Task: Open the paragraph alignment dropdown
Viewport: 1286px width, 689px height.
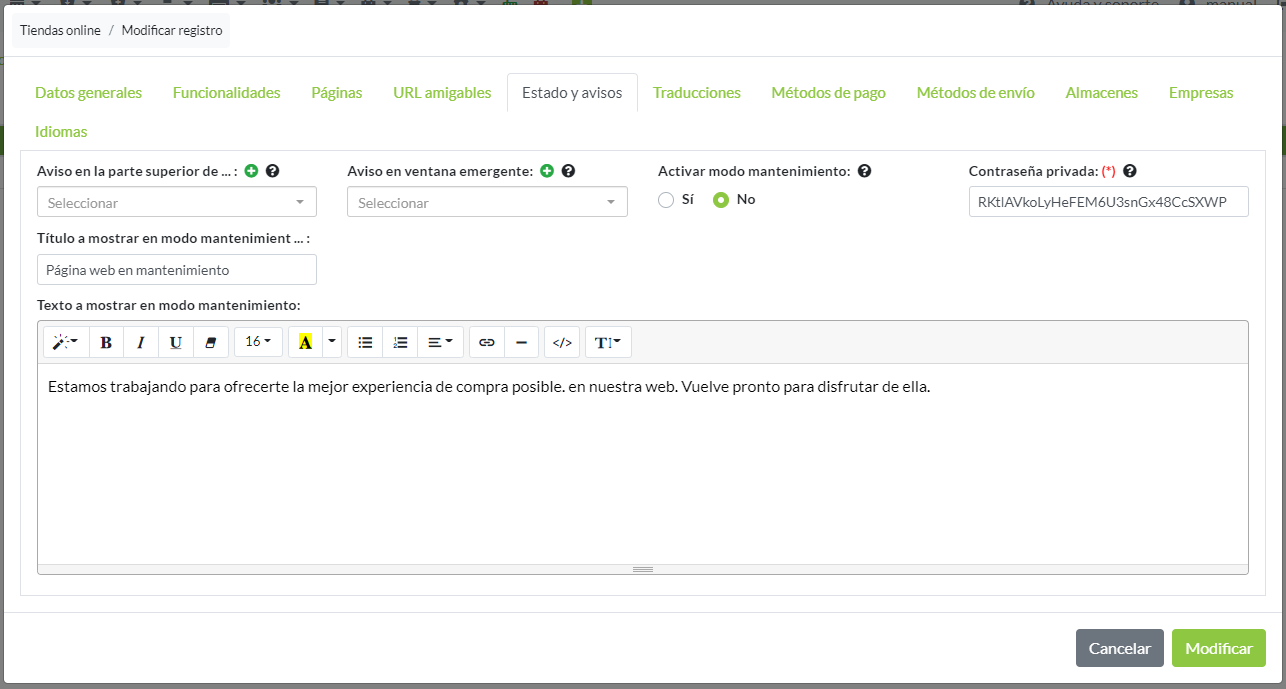Action: [440, 342]
